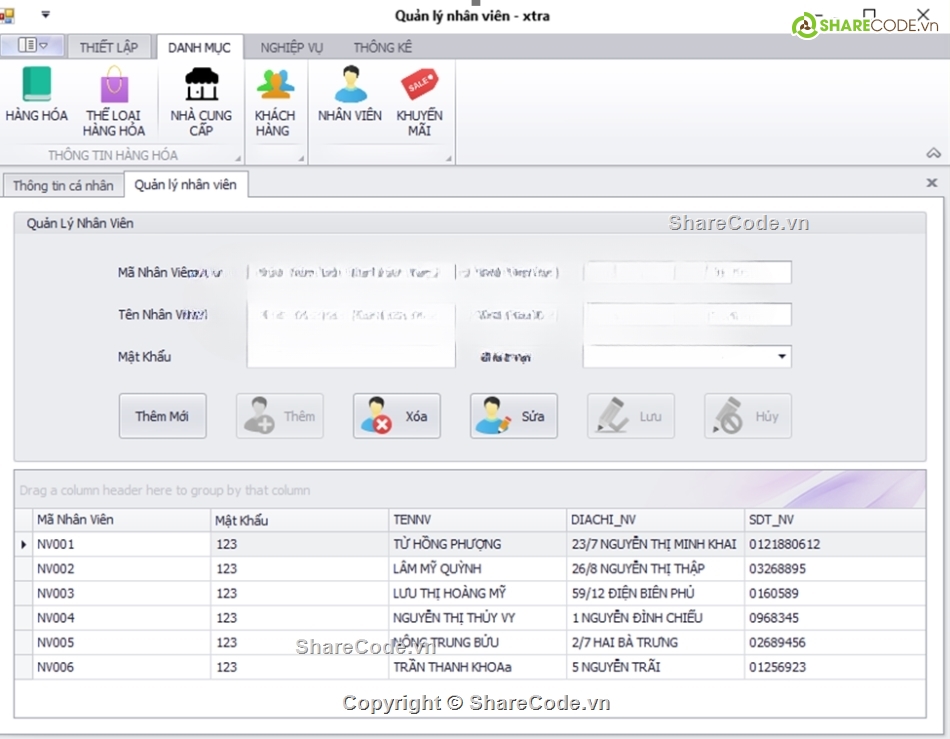Select row indicator for NV001
The image size is (950, 739).
[24, 544]
